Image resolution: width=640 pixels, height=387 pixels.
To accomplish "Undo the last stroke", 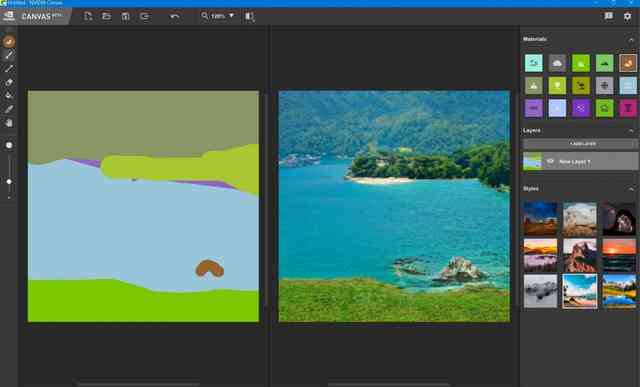I will coord(175,16).
